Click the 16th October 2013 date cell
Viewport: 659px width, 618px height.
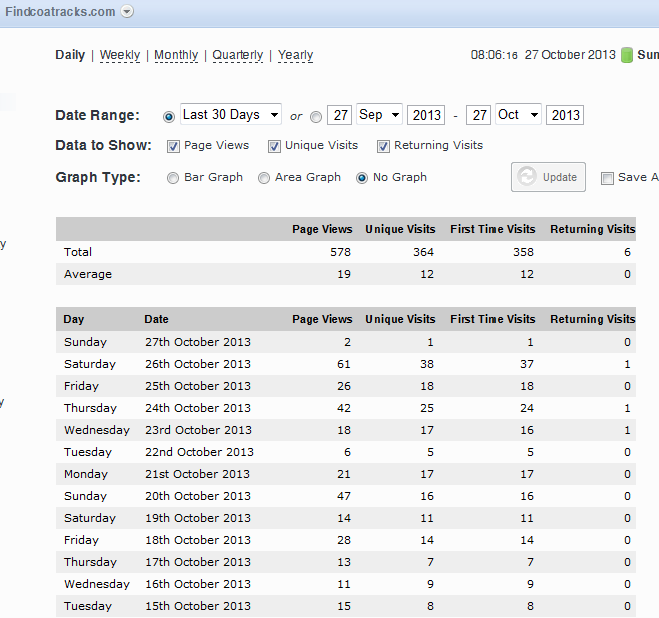coord(198,584)
